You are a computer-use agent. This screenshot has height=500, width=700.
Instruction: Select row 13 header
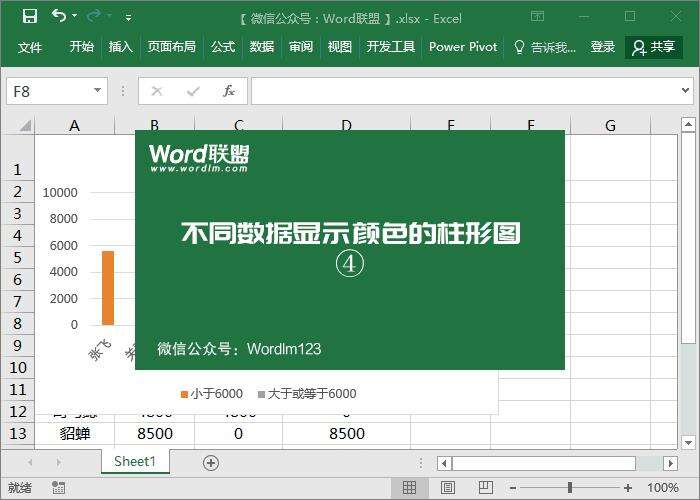pos(17,433)
